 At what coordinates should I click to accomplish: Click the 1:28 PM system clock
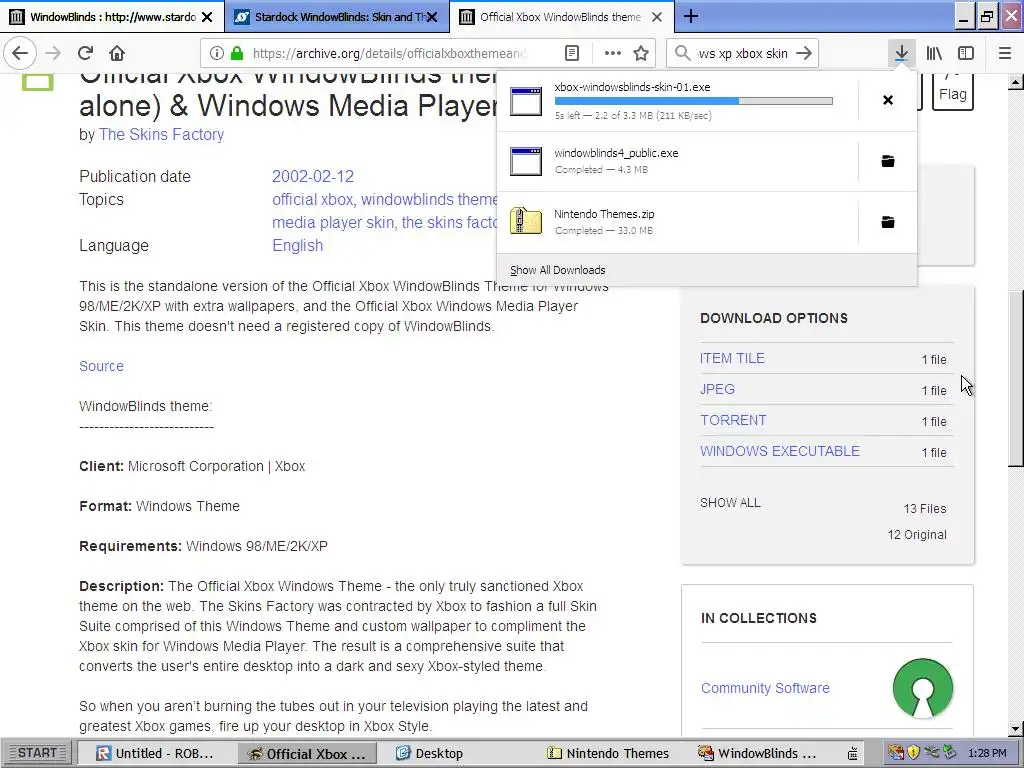[x=987, y=753]
